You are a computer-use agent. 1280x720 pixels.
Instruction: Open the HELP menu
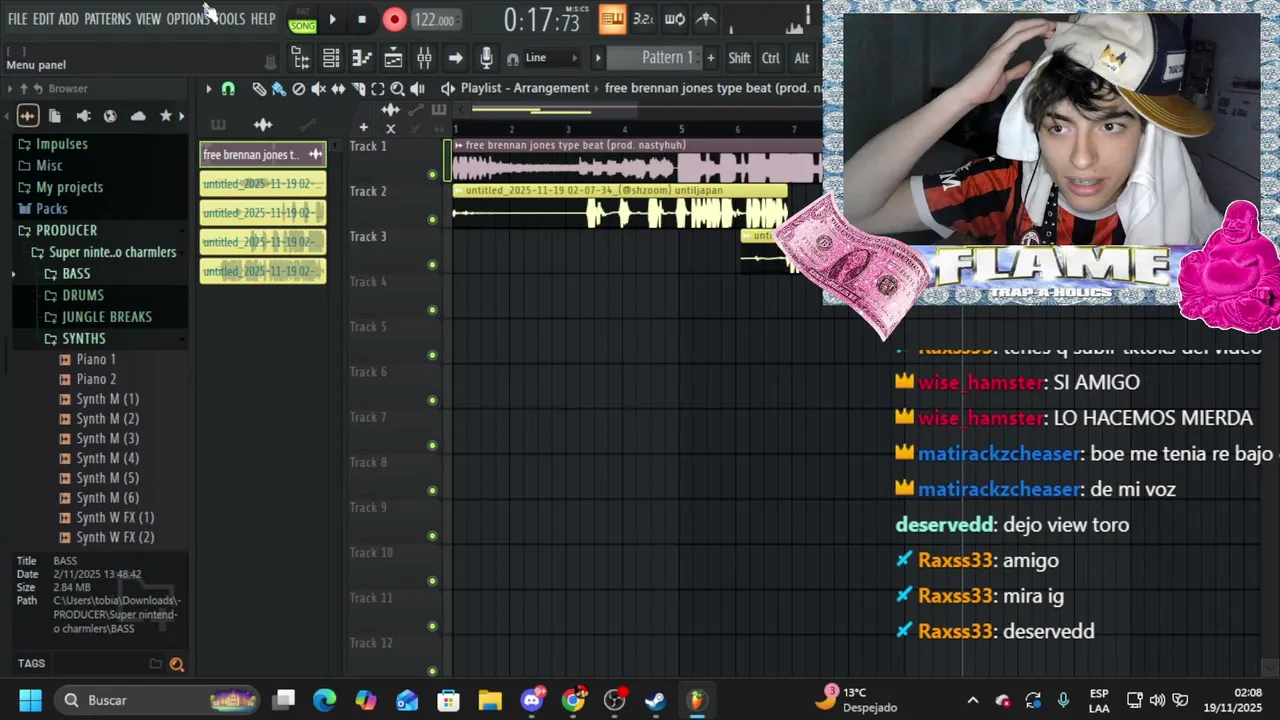tap(263, 19)
